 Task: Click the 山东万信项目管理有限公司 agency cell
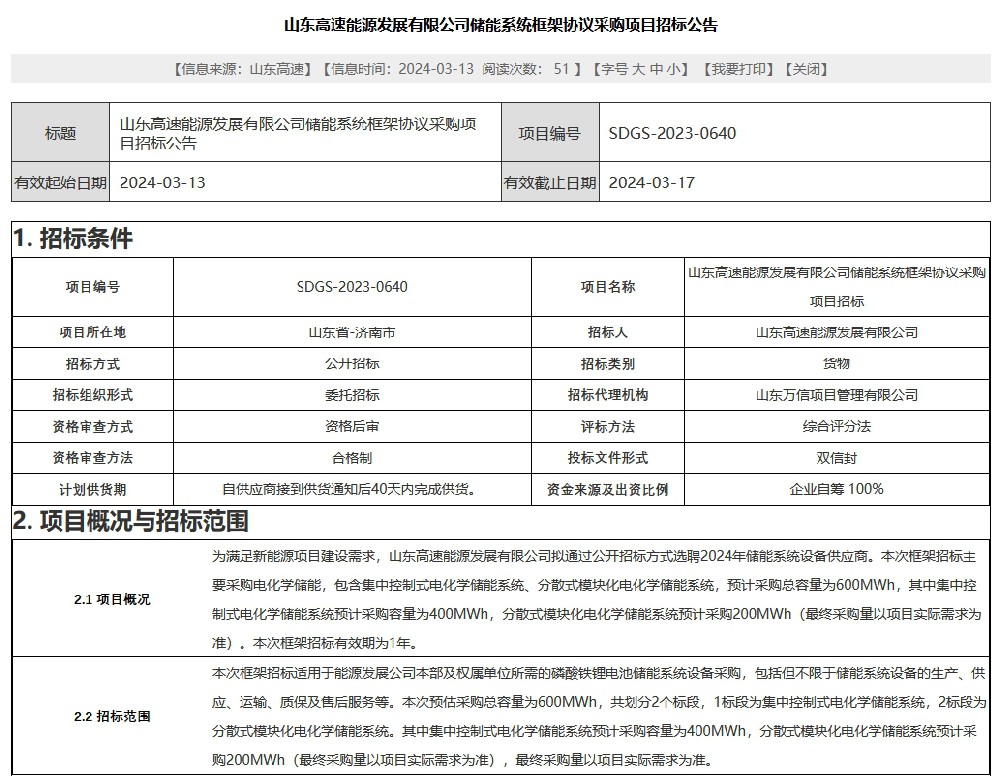tap(836, 395)
